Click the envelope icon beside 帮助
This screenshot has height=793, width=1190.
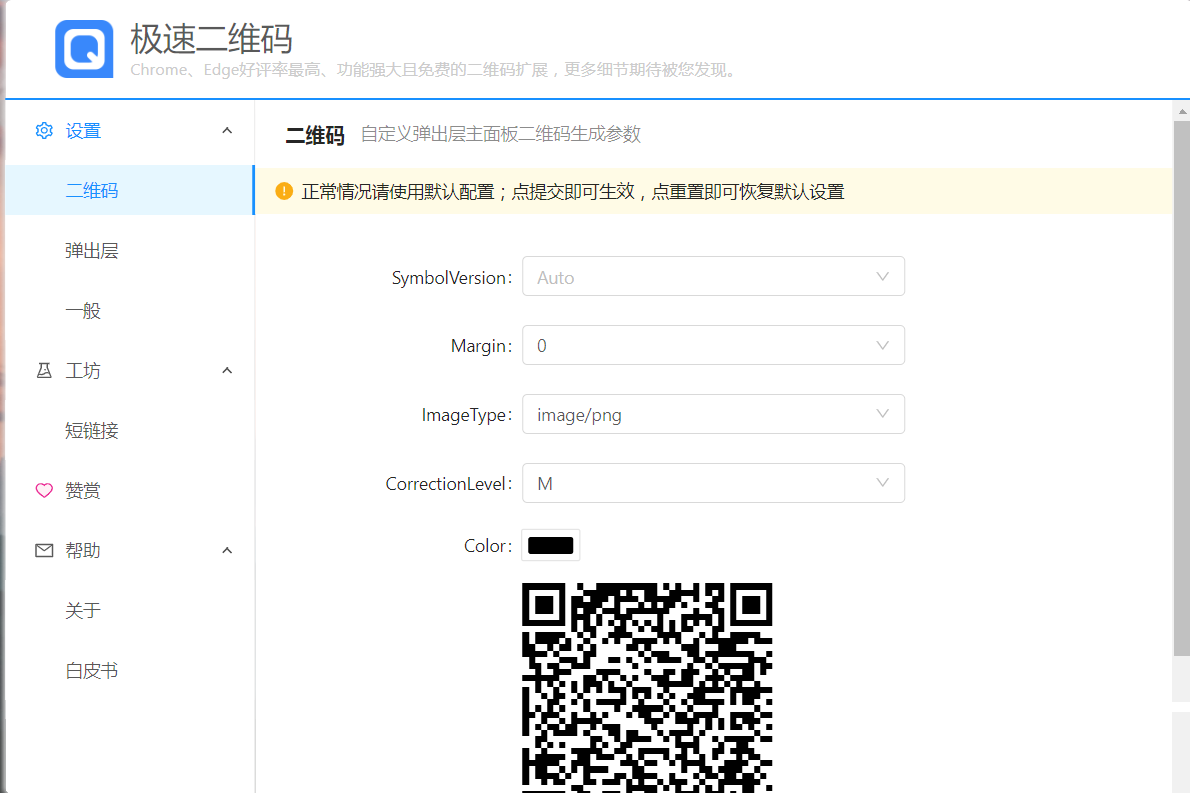coord(45,550)
